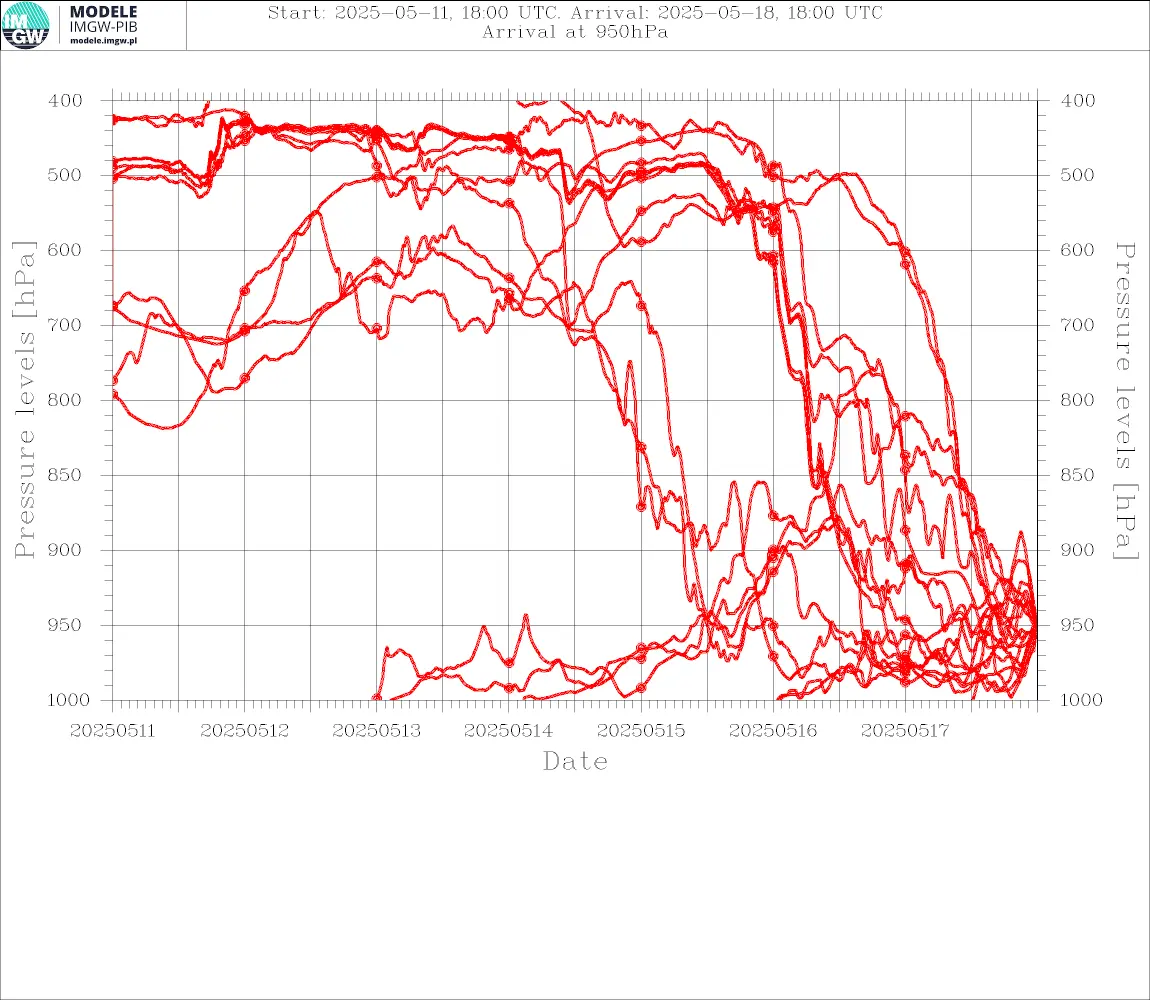This screenshot has height=1000, width=1150.
Task: Click the left axis 850 label
Action: (x=65, y=475)
